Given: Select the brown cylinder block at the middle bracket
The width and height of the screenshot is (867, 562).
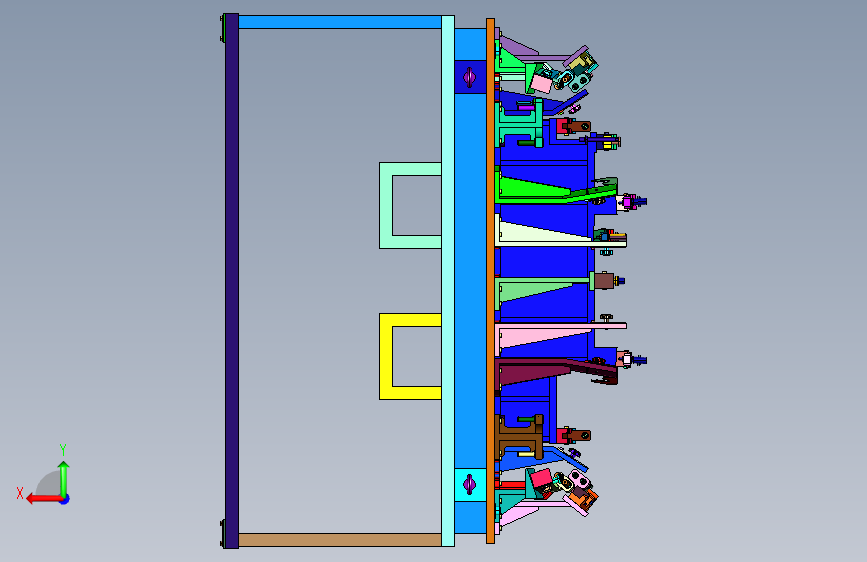Looking at the screenshot, I should (x=604, y=280).
